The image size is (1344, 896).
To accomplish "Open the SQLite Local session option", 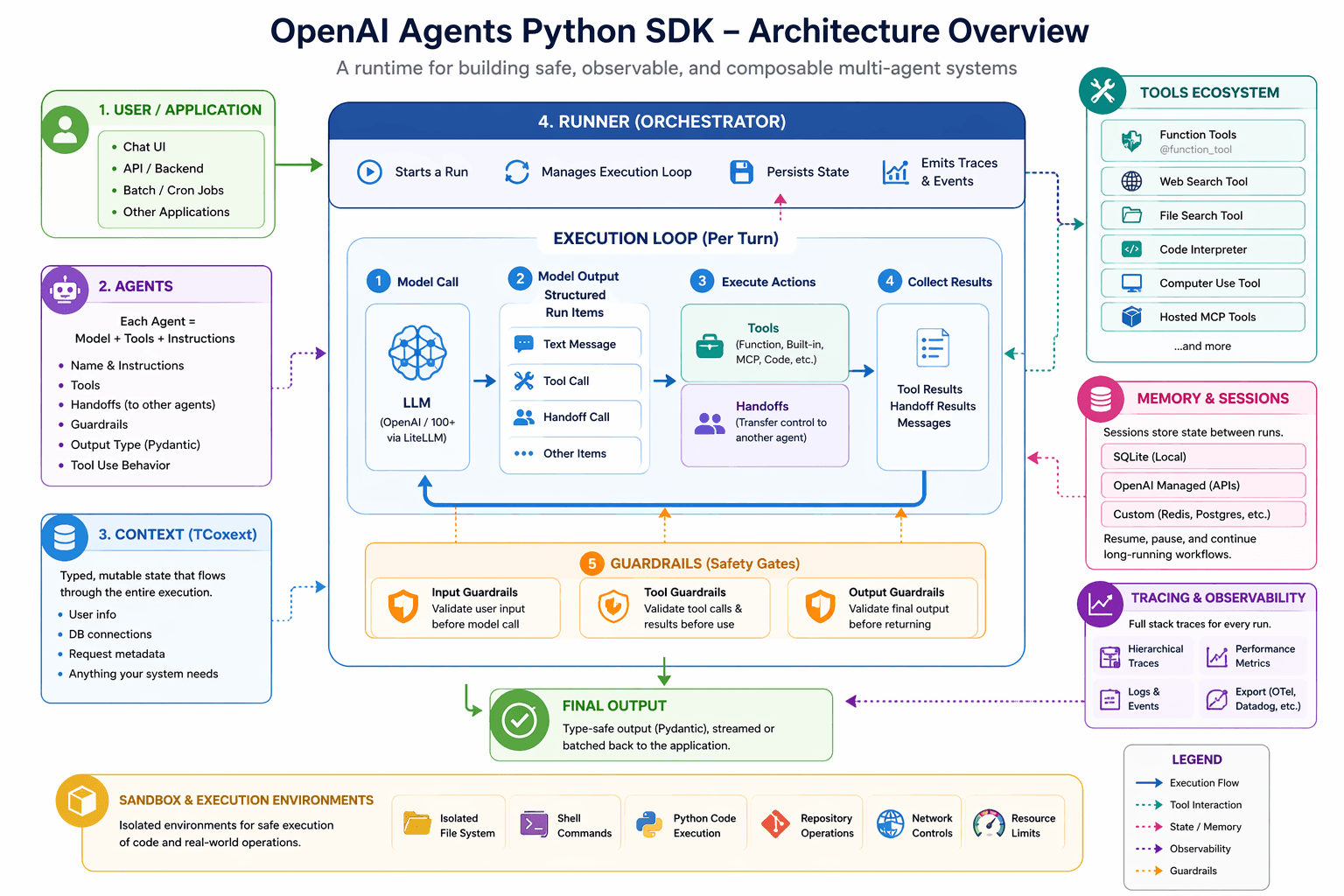I will (x=1202, y=456).
